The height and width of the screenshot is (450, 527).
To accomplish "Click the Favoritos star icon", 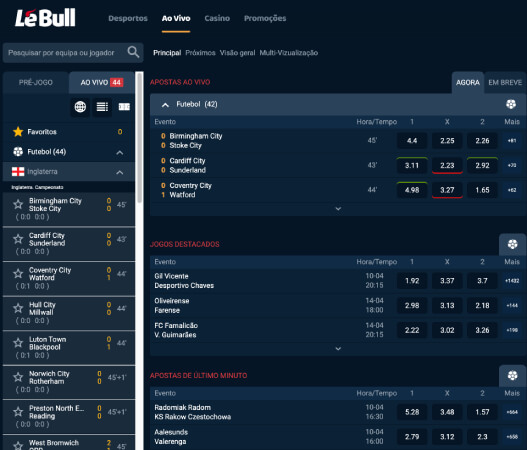I will [x=18, y=132].
